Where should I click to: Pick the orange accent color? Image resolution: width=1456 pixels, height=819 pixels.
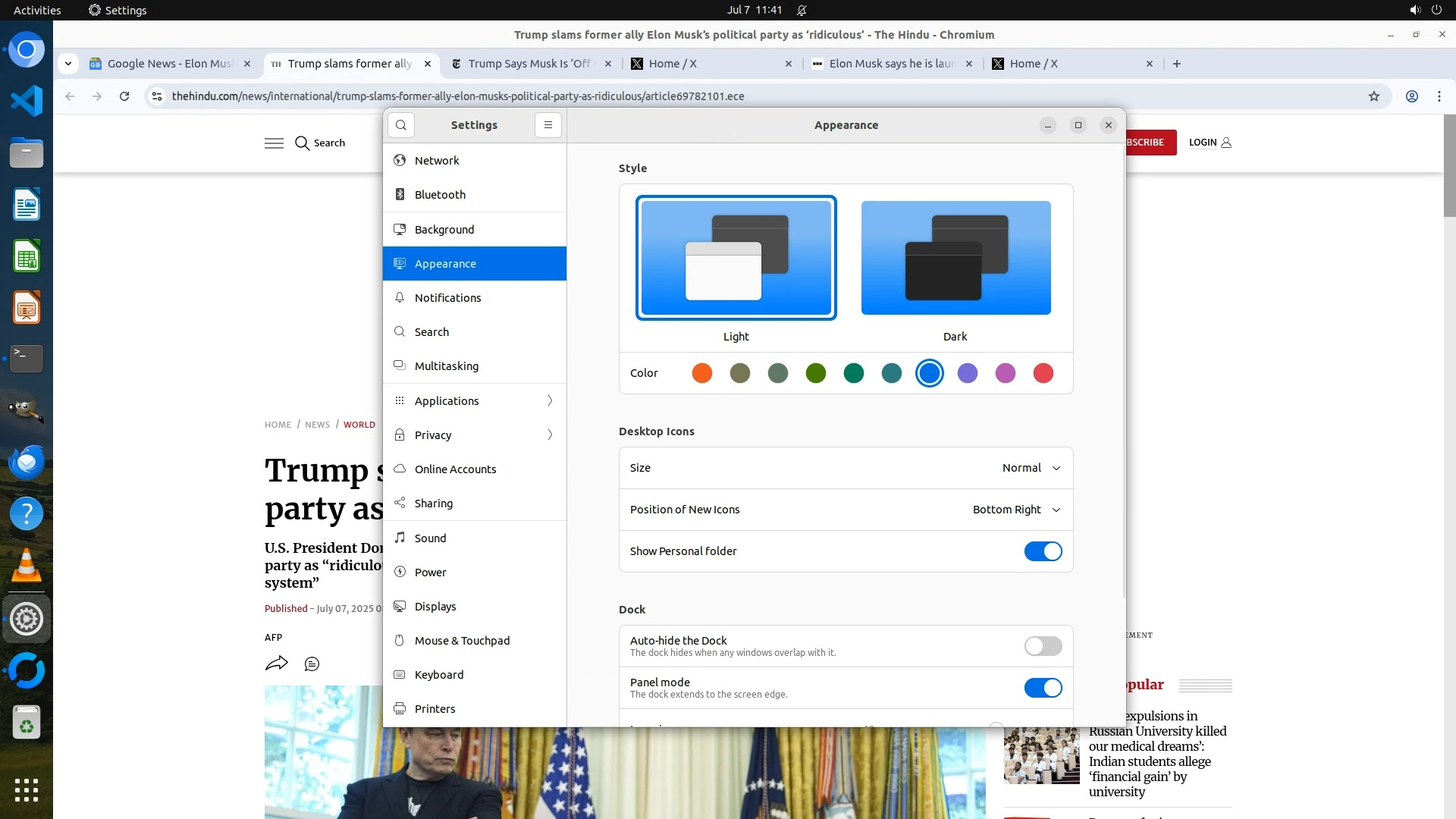[x=702, y=373]
